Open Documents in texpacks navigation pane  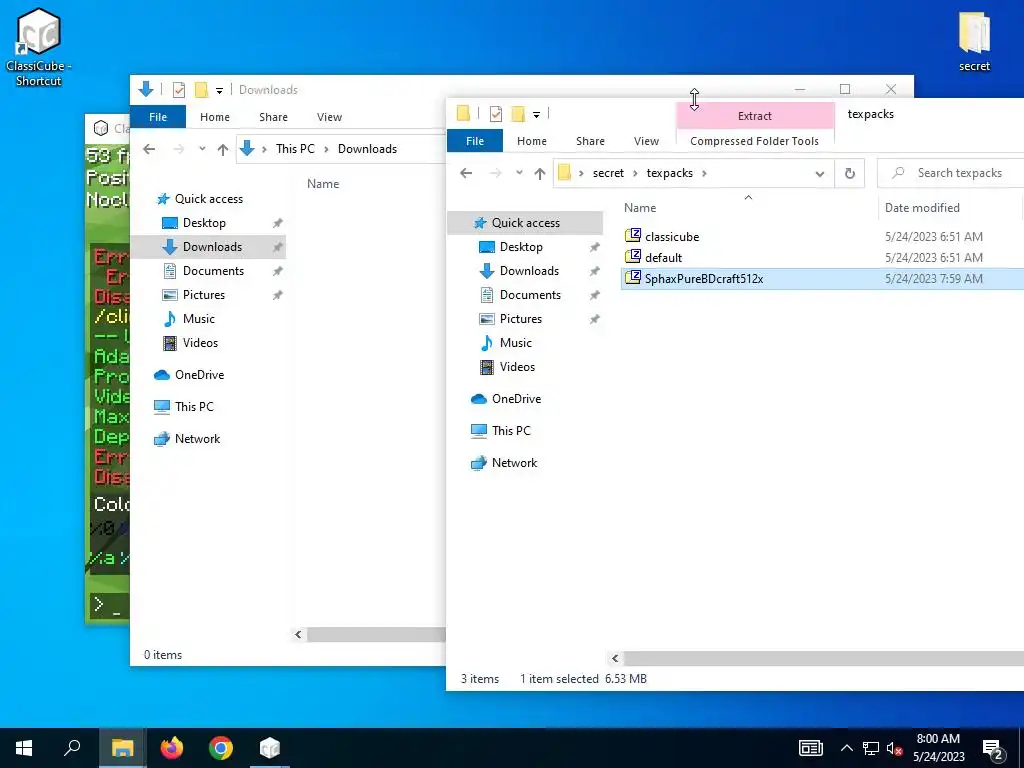coord(530,295)
